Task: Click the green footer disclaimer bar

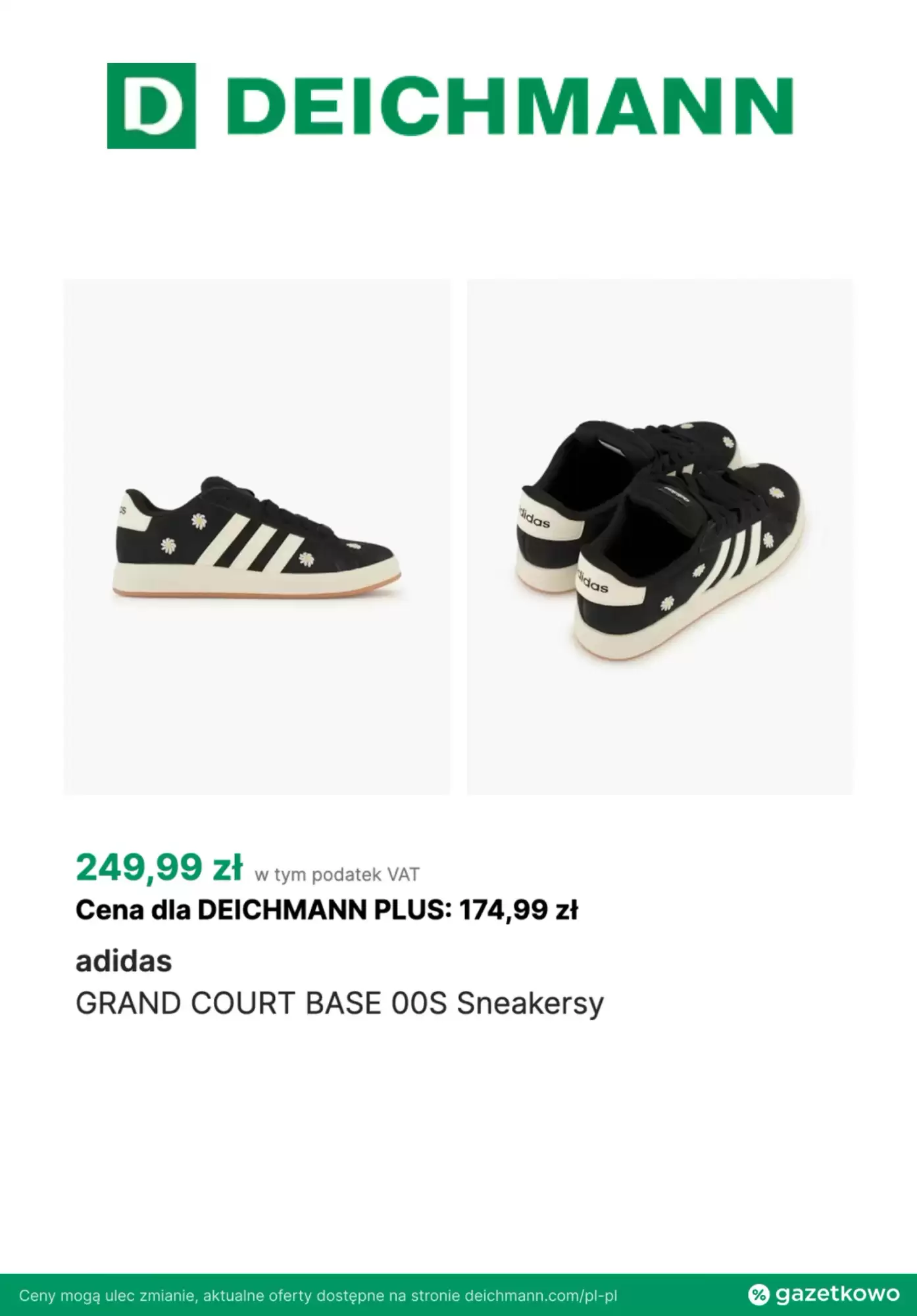Action: [x=458, y=1295]
